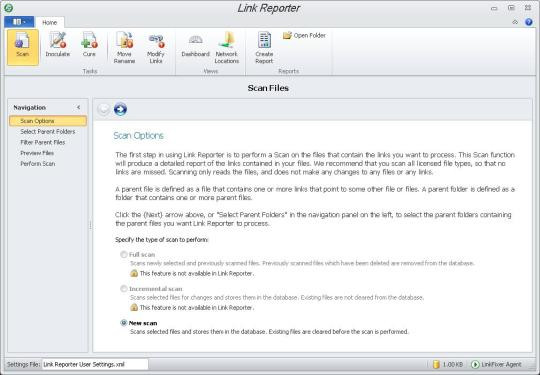The width and height of the screenshot is (540, 375).
Task: Select Scan Options in Navigation
Action: click(x=48, y=121)
